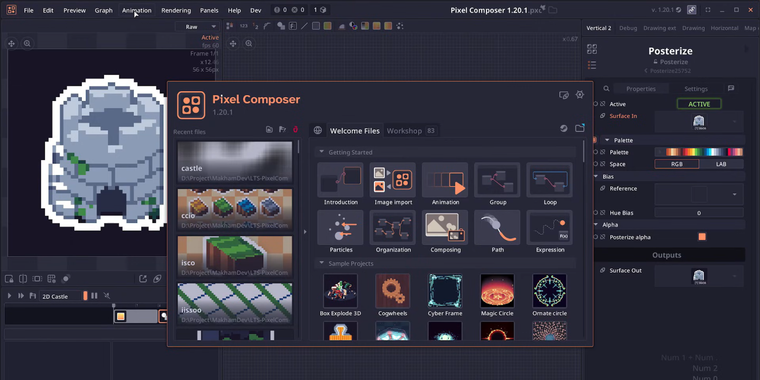Click the orbit icon at preview toolbar right
Viewport: 760px width, 380px height.
[157, 279]
